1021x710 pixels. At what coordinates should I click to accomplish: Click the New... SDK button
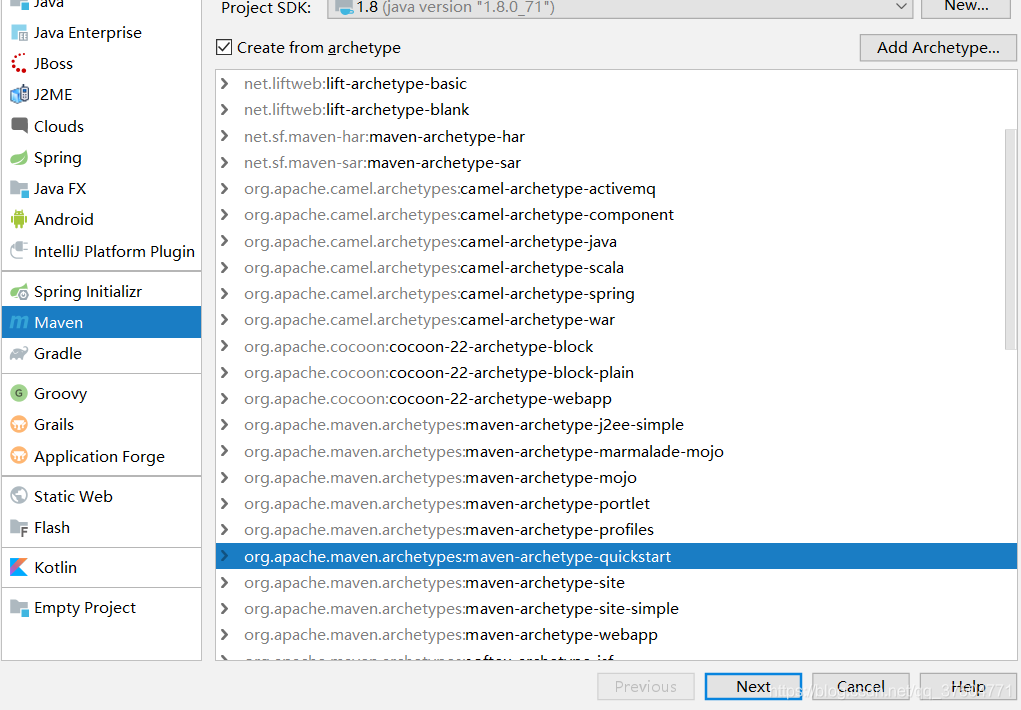pos(966,8)
